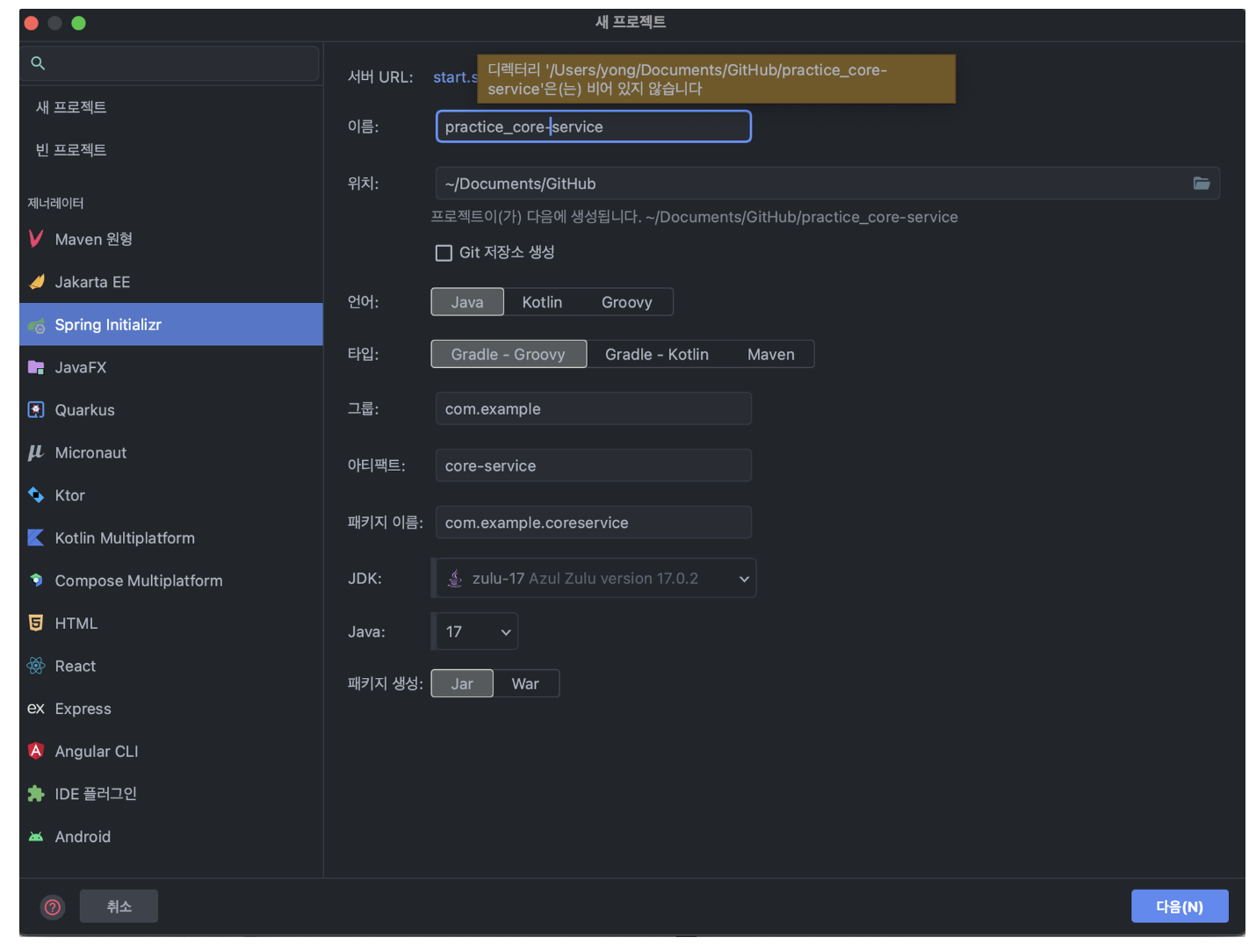Open folder browser for location field
Viewport: 1256px width, 952px height.
(1202, 184)
